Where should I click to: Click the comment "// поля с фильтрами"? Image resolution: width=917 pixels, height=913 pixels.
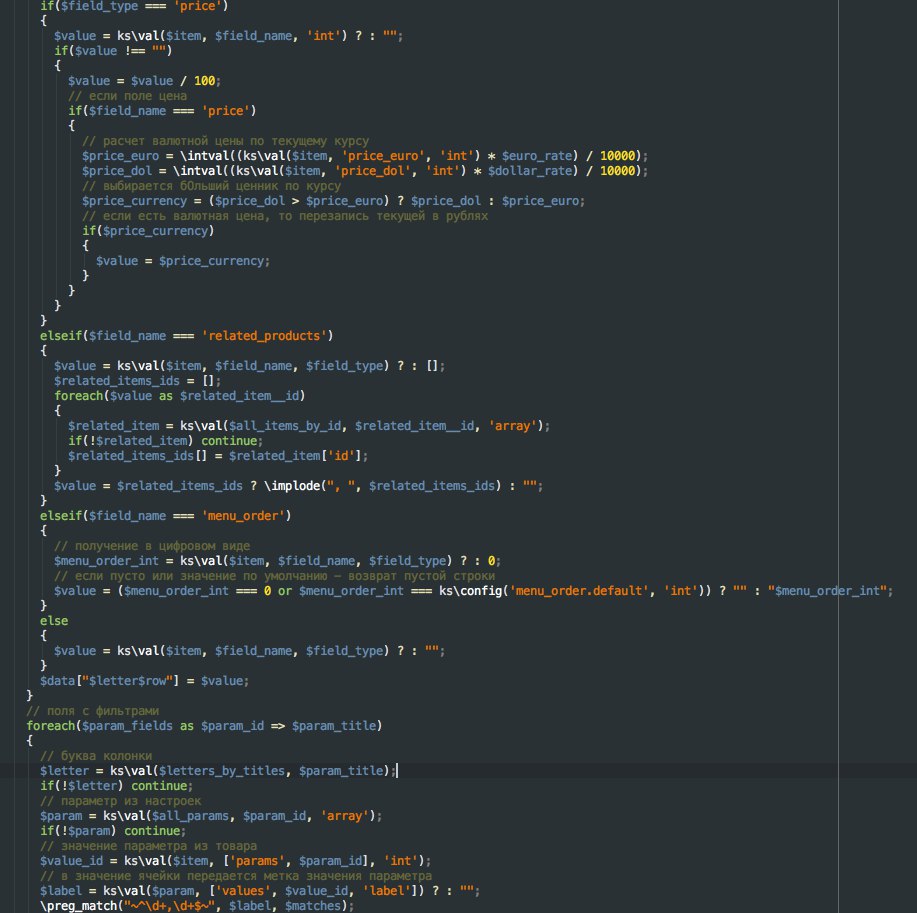[92, 711]
